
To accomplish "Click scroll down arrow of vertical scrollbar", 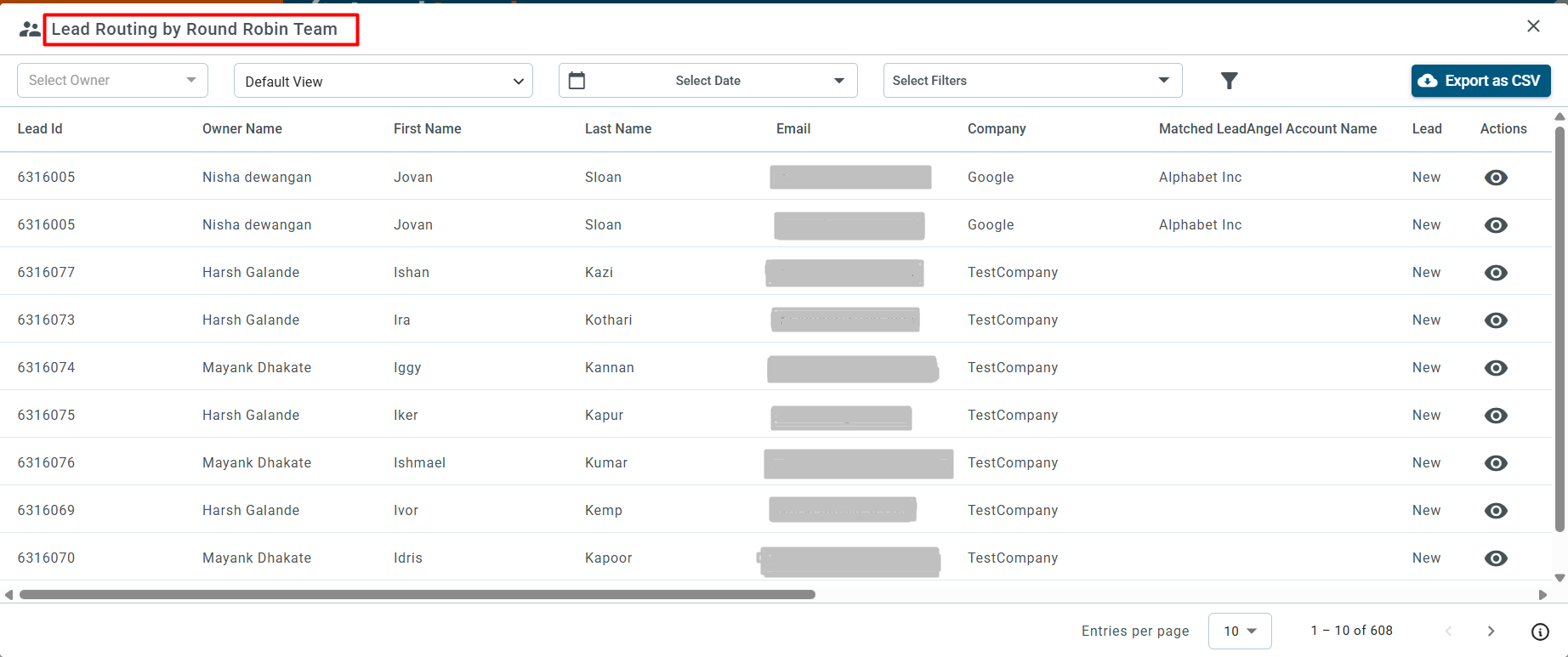I will [1559, 578].
